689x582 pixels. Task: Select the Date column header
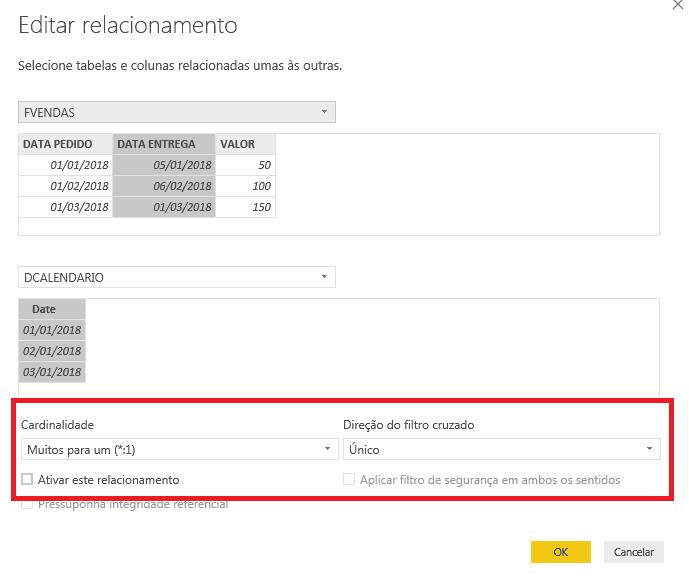coord(52,309)
